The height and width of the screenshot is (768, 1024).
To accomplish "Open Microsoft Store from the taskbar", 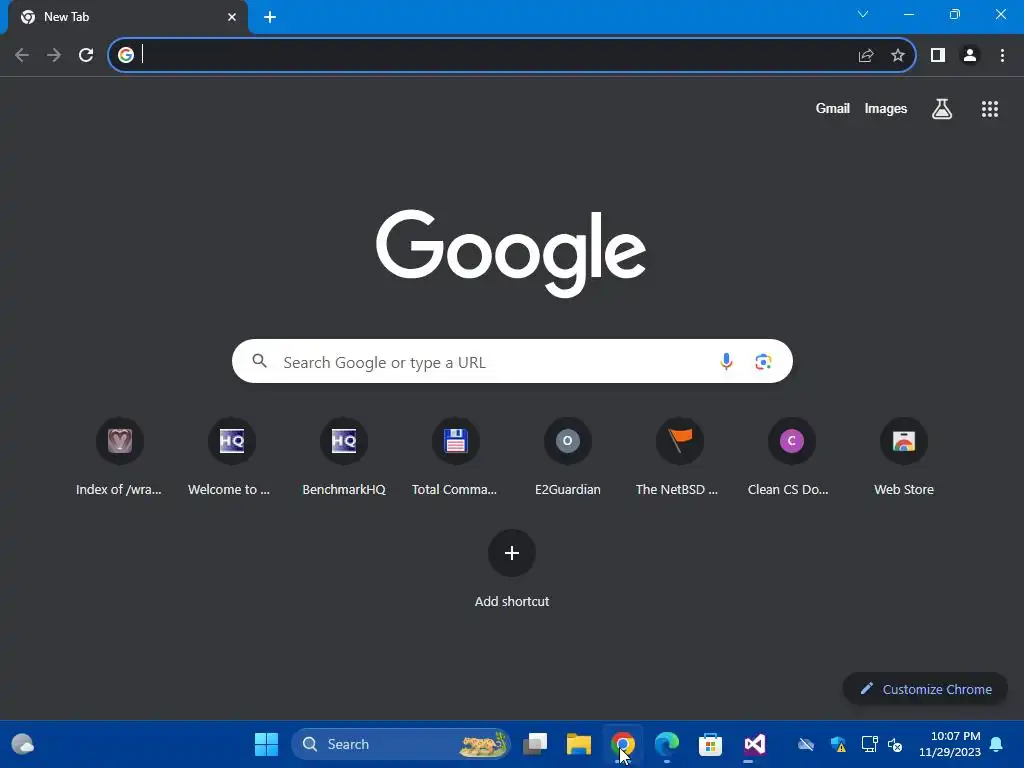I will coord(710,744).
